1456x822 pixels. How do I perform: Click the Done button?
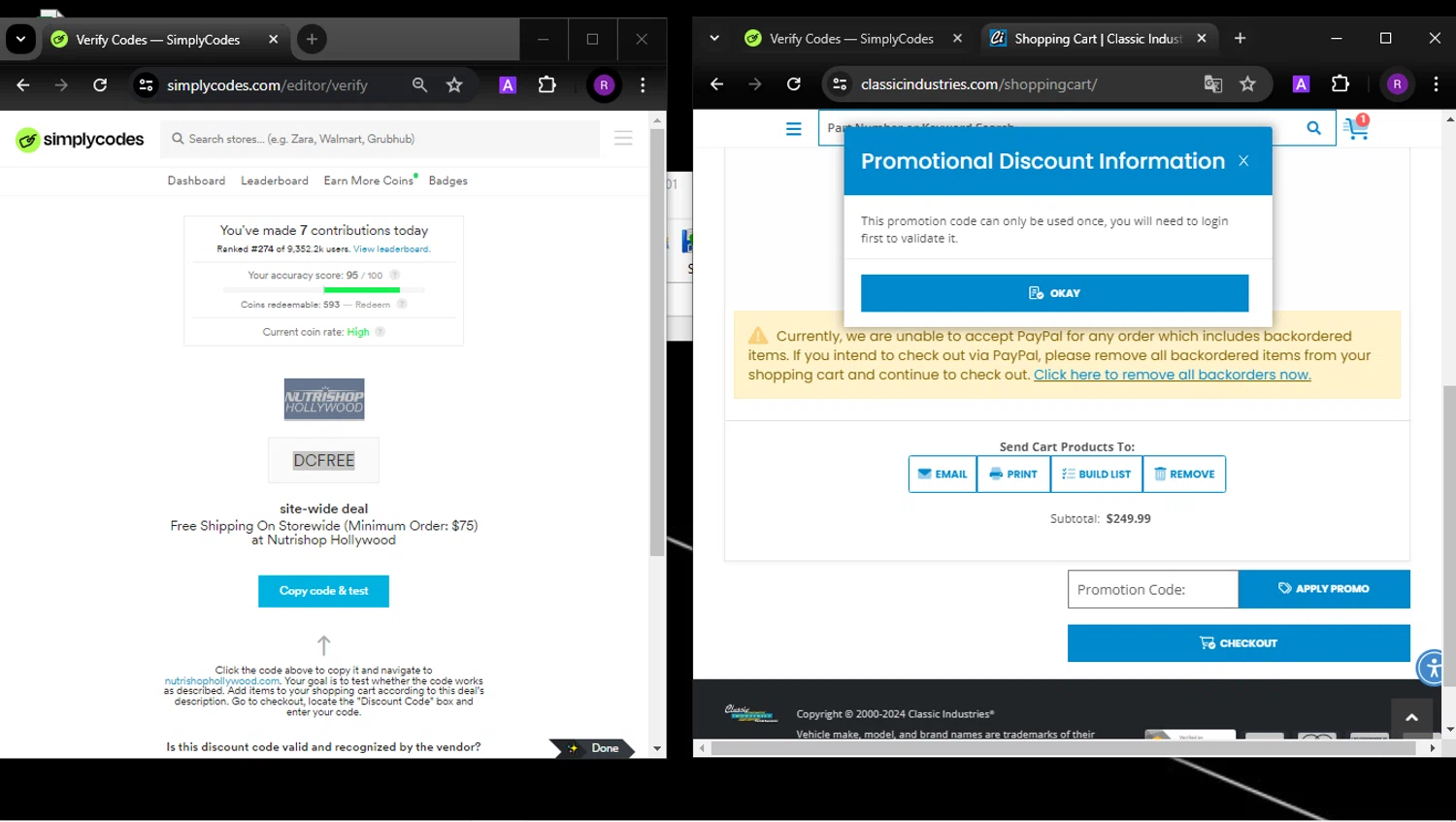tap(594, 748)
